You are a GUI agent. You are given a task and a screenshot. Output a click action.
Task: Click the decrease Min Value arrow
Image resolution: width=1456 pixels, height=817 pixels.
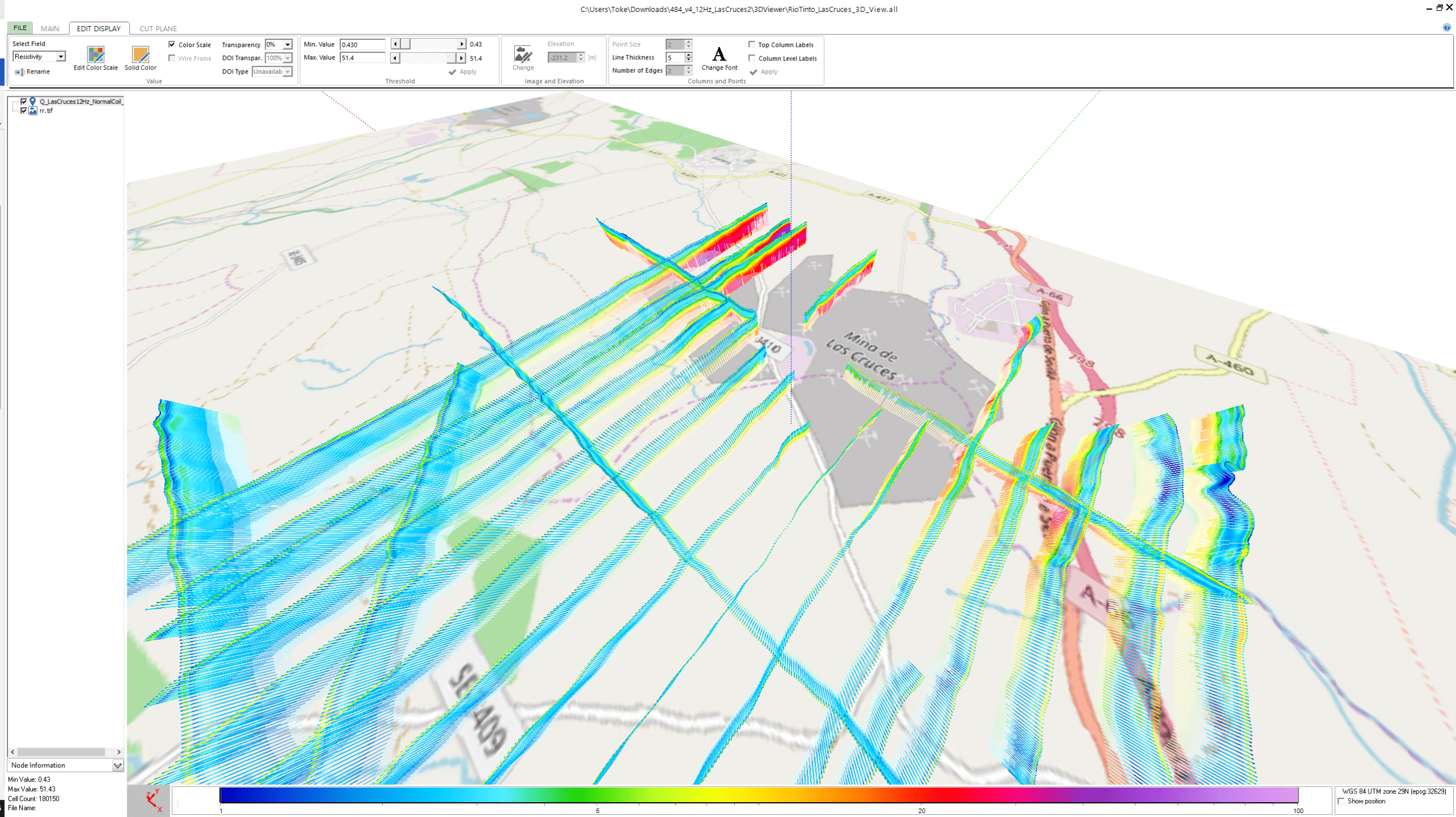pos(395,44)
